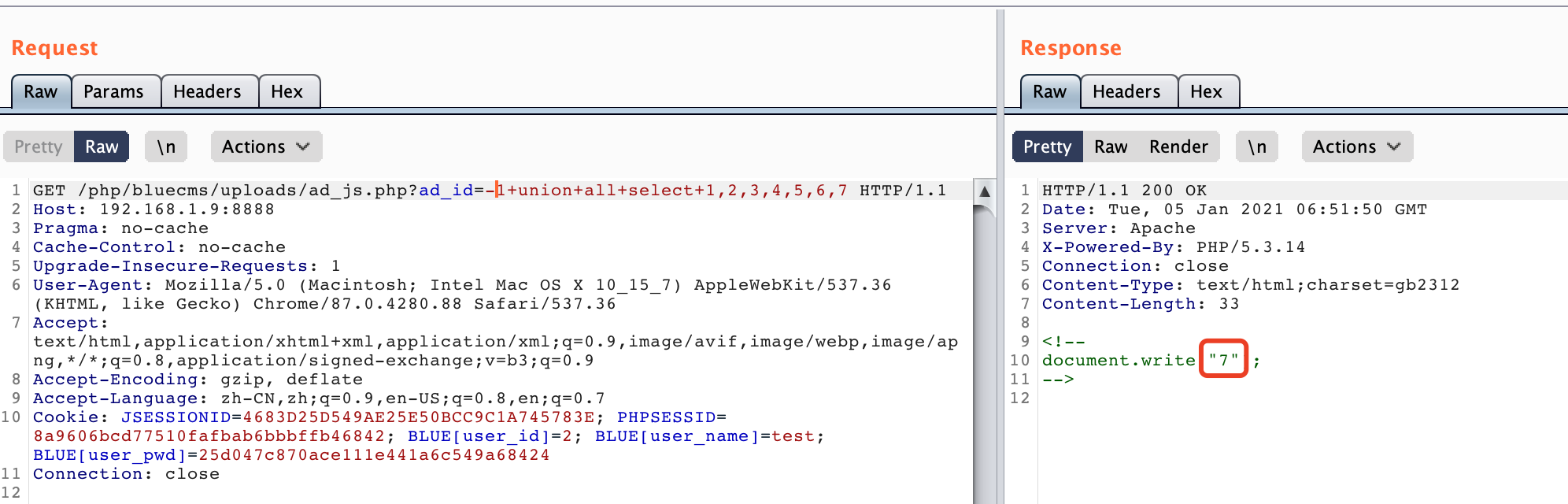Image resolution: width=1568 pixels, height=504 pixels.
Task: Enable Pretty view in Response panel
Action: (1047, 147)
